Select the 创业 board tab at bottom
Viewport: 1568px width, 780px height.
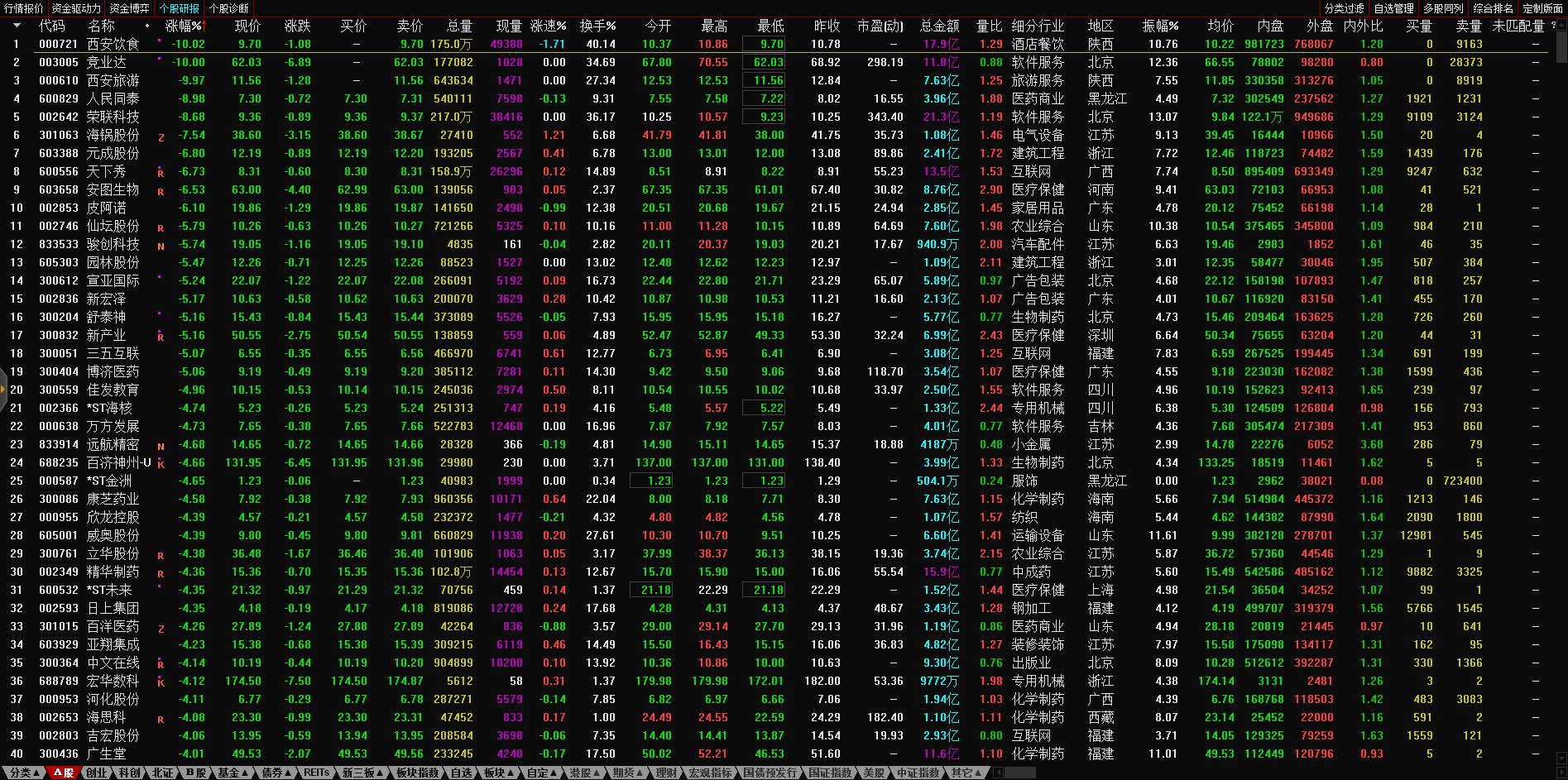click(97, 773)
